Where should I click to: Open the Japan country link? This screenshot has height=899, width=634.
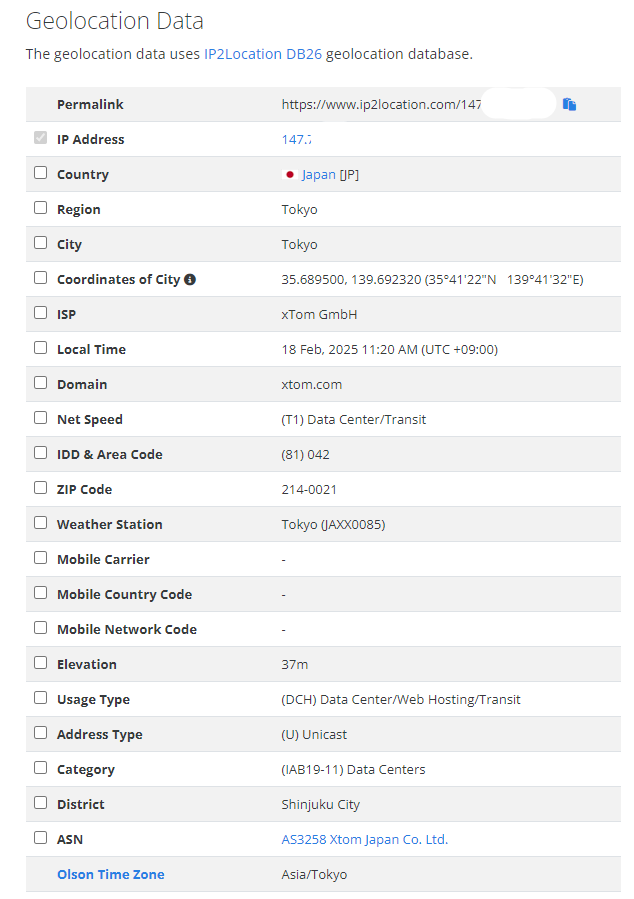pos(319,174)
